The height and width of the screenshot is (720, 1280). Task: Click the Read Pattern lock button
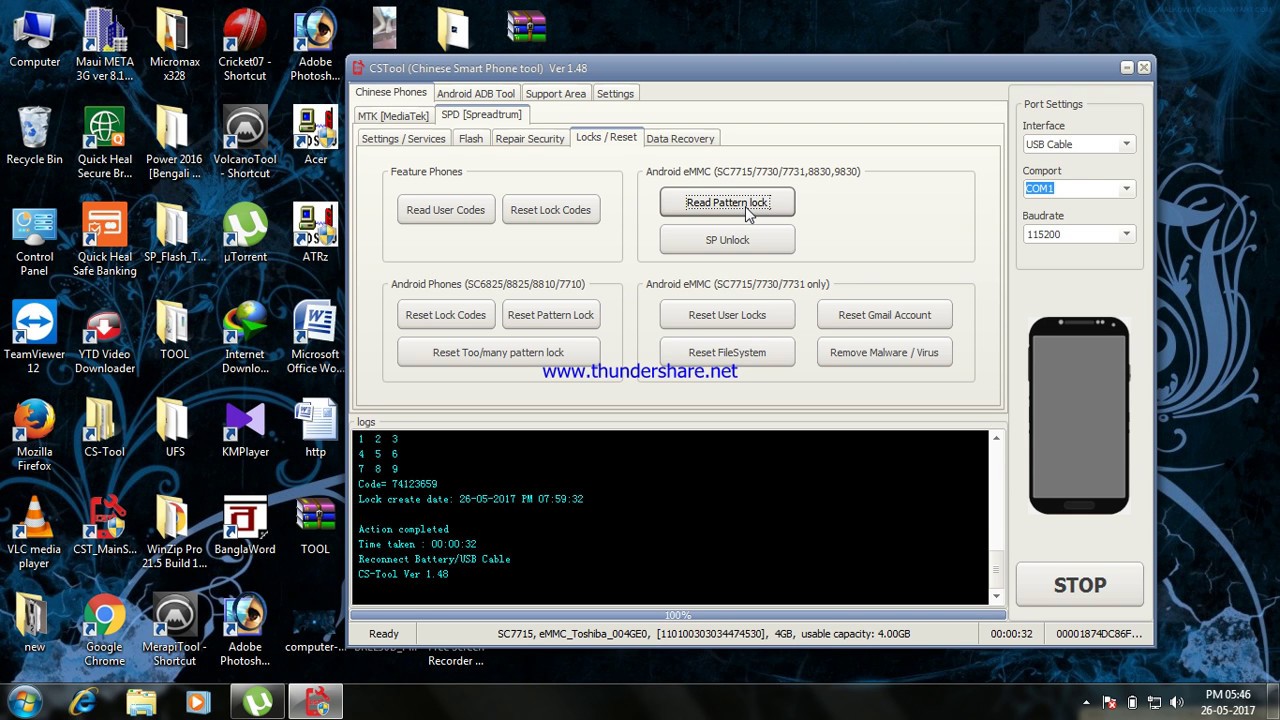point(727,202)
